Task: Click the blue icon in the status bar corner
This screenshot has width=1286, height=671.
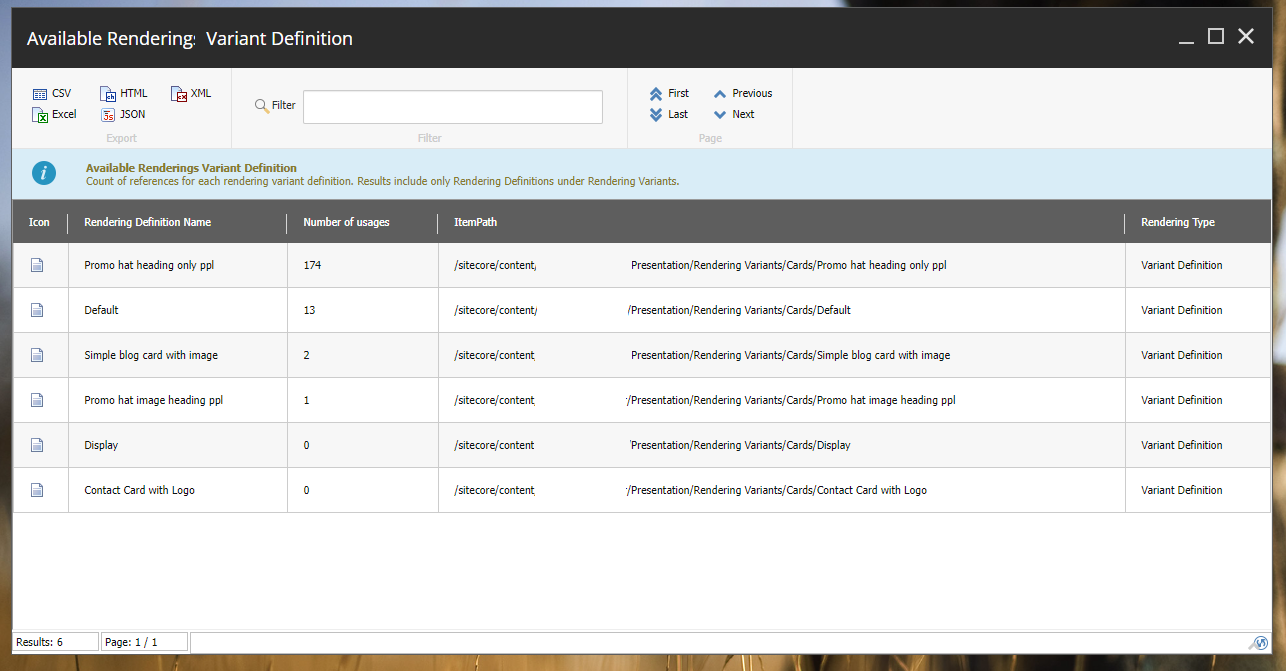Action: click(1260, 643)
